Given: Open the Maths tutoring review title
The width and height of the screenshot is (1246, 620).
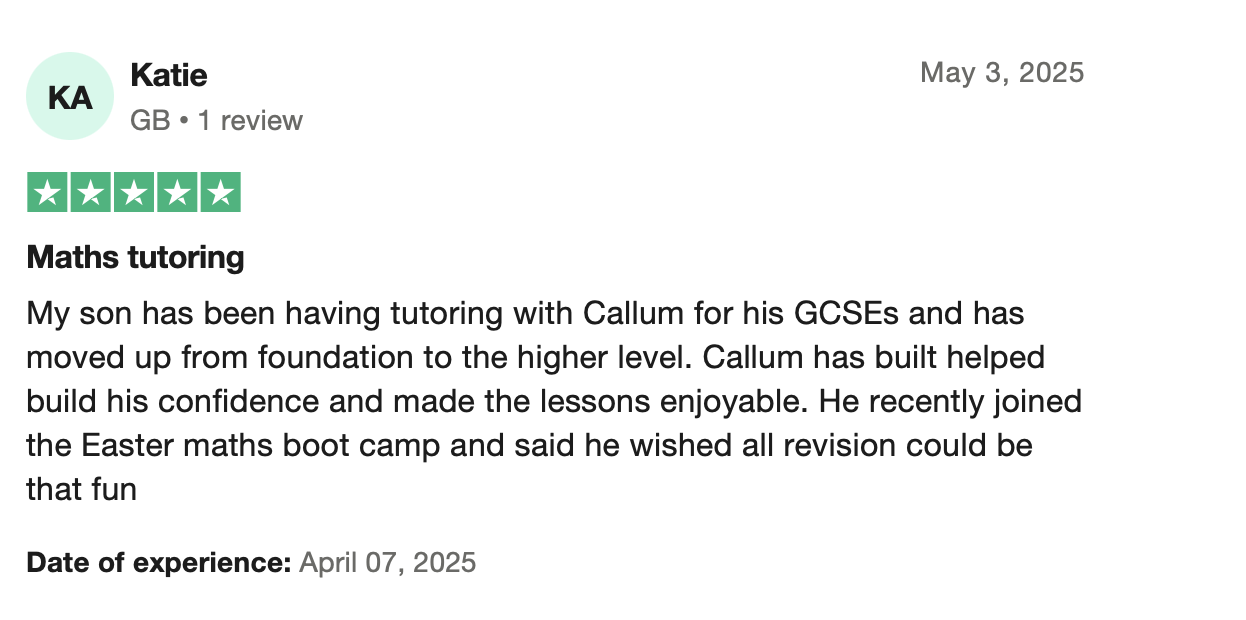Looking at the screenshot, I should (135, 258).
